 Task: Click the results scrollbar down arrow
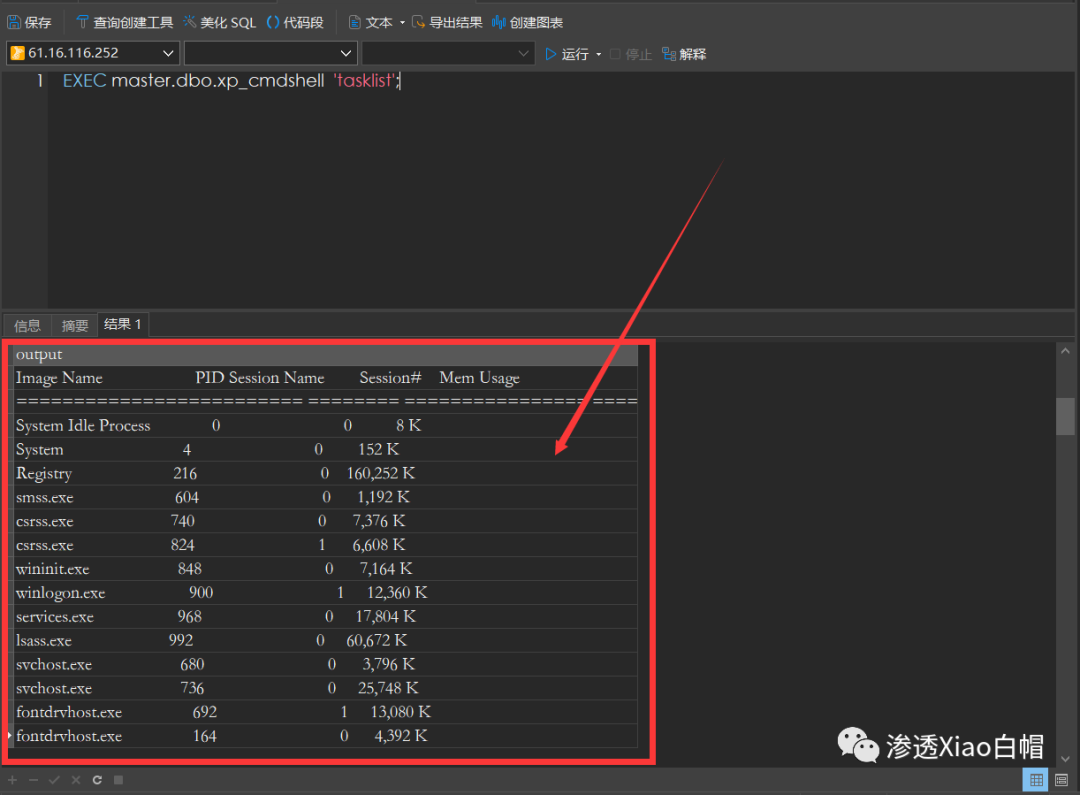coord(1066,759)
